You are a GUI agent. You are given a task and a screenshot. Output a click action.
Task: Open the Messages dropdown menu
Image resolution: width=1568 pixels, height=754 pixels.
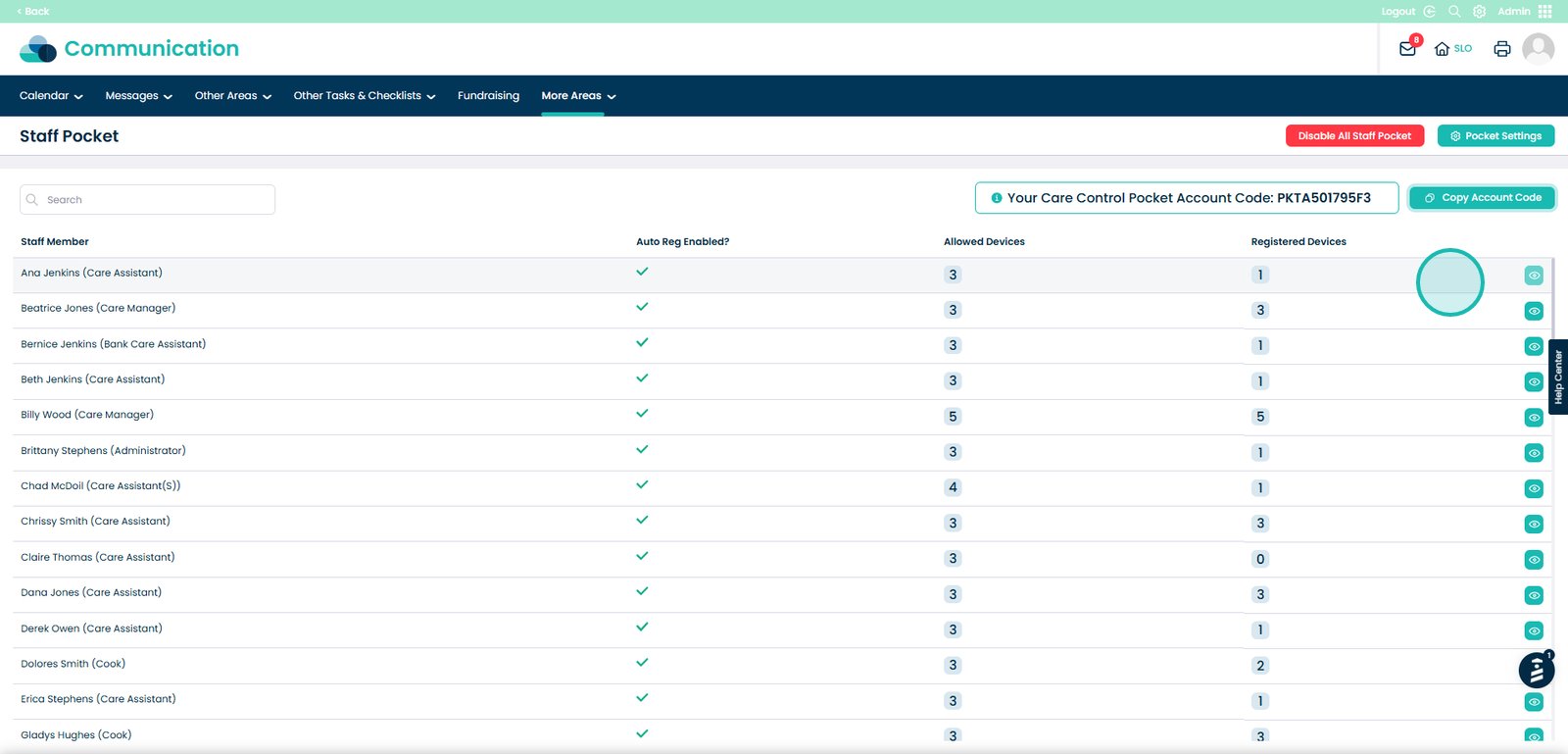point(138,96)
